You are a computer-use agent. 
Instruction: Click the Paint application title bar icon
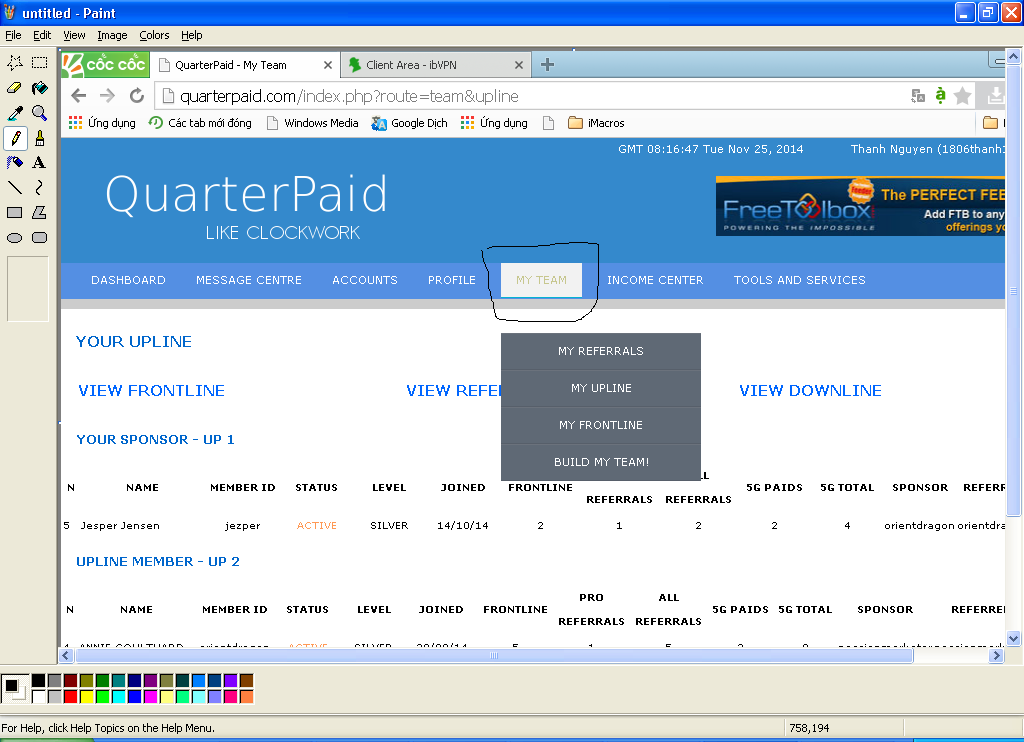(x=10, y=12)
